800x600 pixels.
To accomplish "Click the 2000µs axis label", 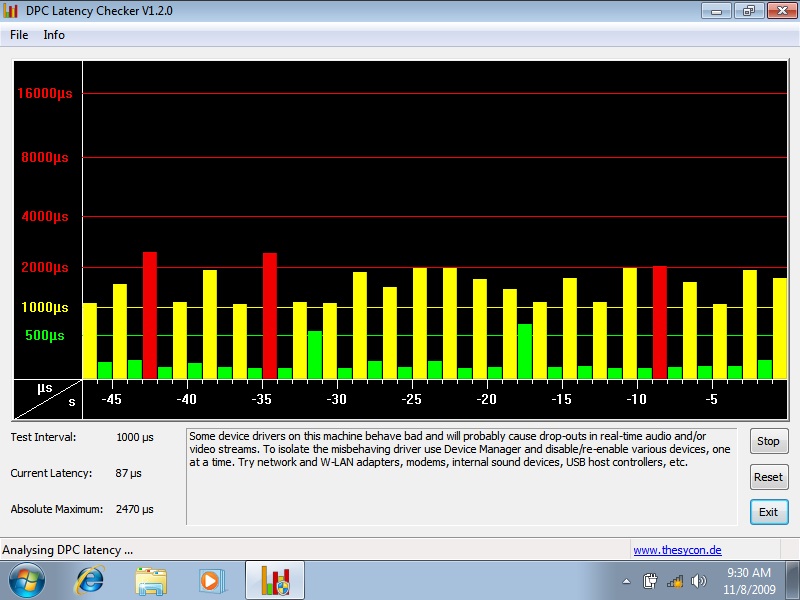I will pos(45,267).
